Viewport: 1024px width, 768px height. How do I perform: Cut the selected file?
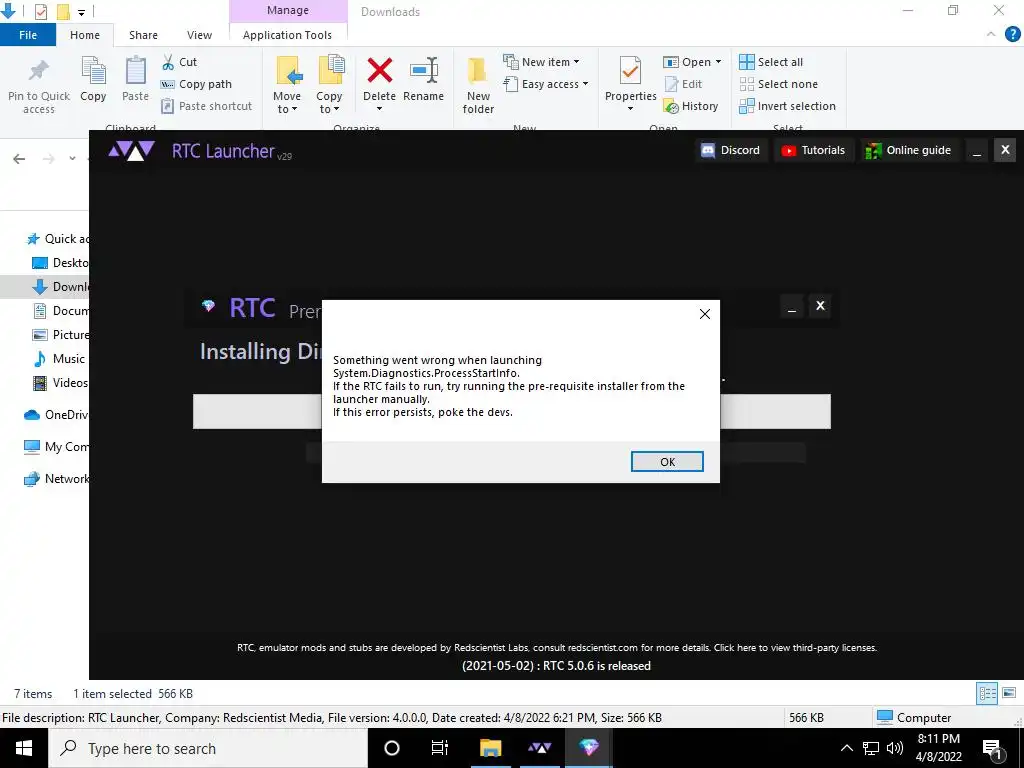click(x=179, y=62)
